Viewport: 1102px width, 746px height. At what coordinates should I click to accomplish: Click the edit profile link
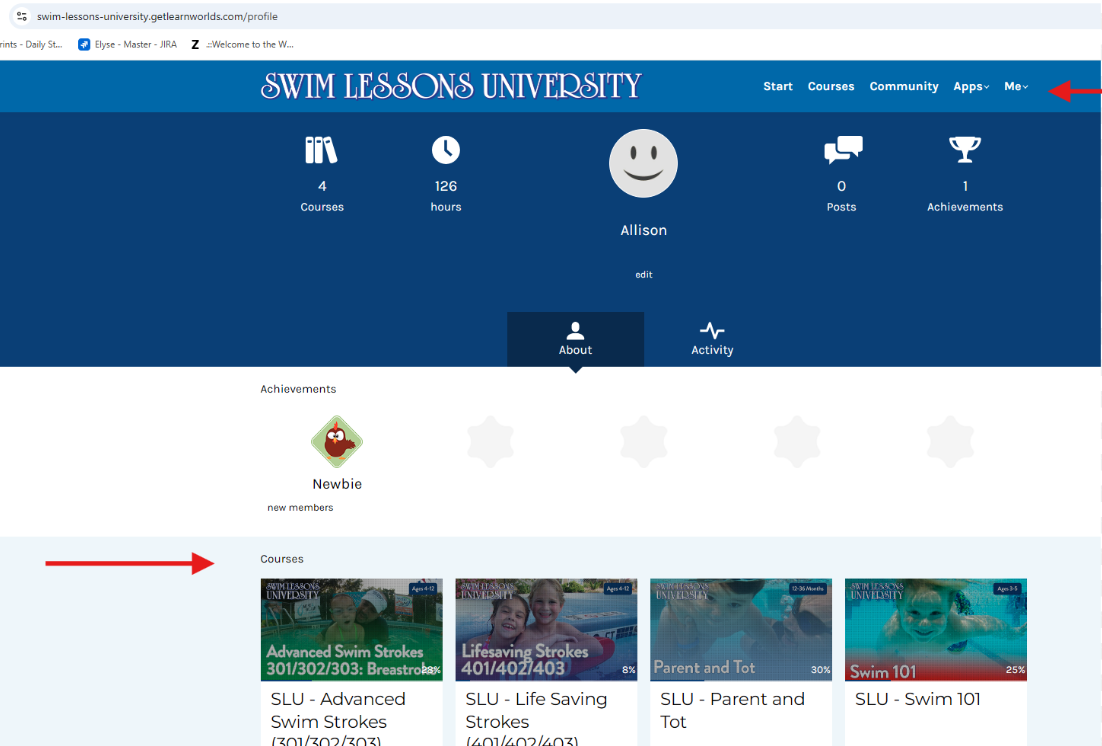644,275
